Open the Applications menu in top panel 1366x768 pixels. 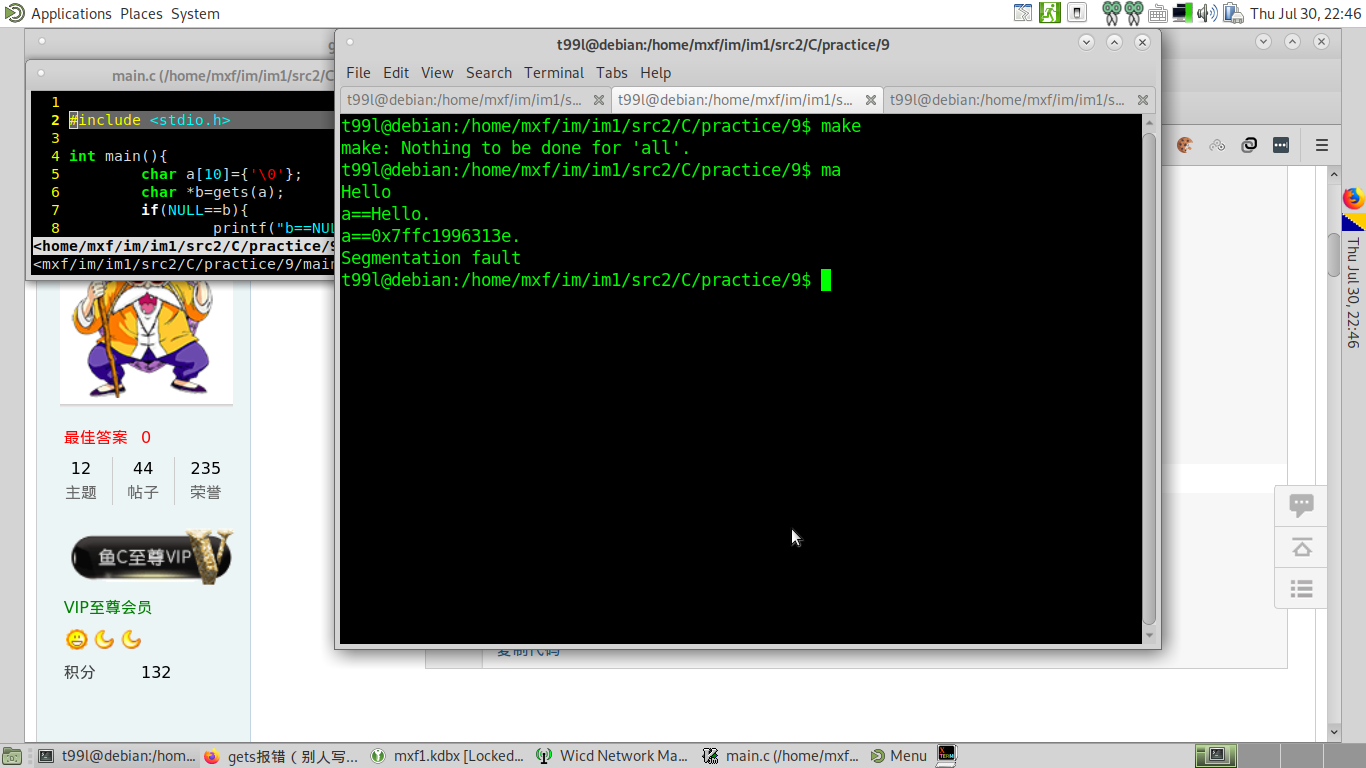coord(71,14)
